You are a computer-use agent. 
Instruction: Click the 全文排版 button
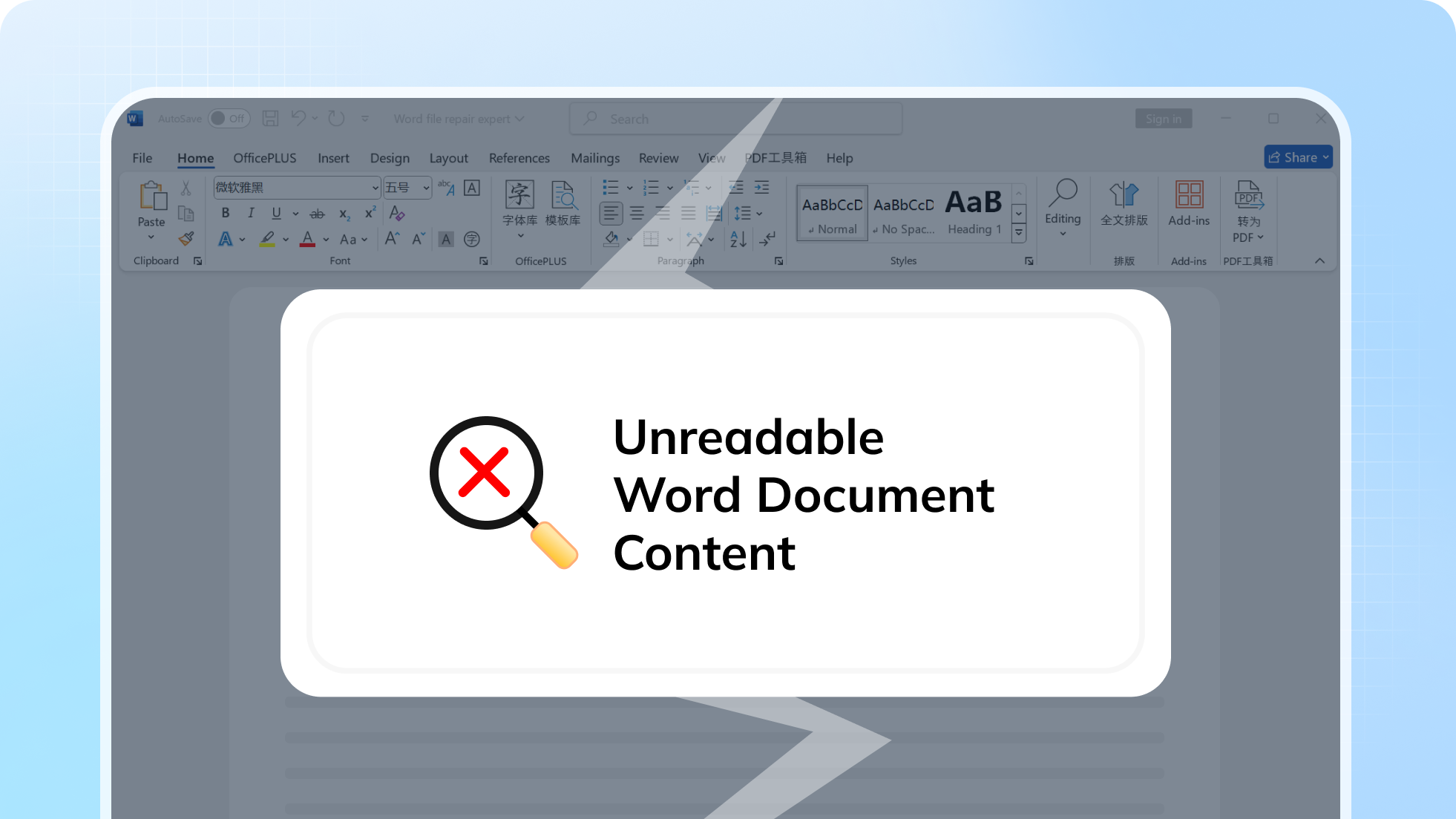(1124, 204)
